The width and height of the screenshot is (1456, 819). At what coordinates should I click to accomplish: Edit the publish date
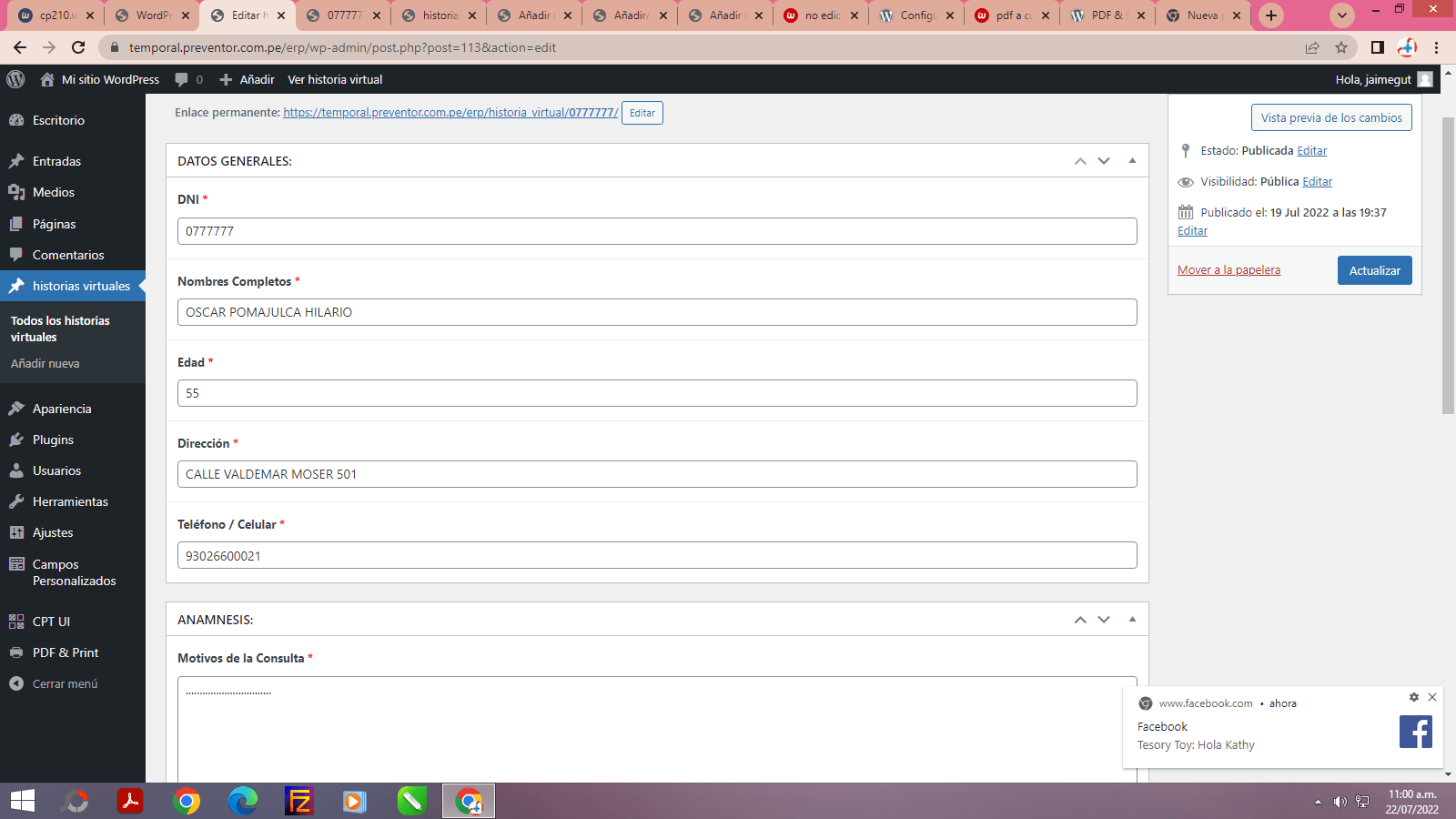(x=1192, y=231)
